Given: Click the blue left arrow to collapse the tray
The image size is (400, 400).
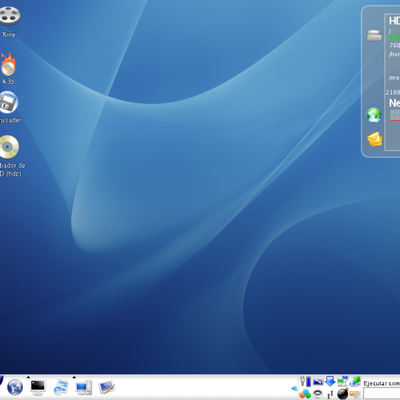Looking at the screenshot, I should point(294,388).
